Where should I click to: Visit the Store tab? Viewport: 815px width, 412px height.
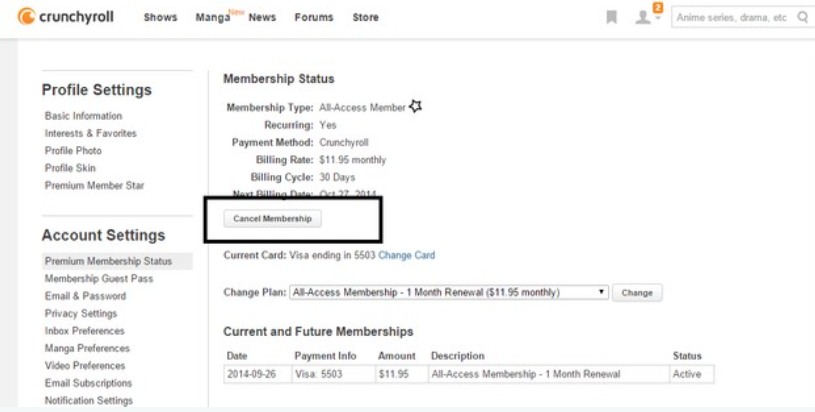365,17
